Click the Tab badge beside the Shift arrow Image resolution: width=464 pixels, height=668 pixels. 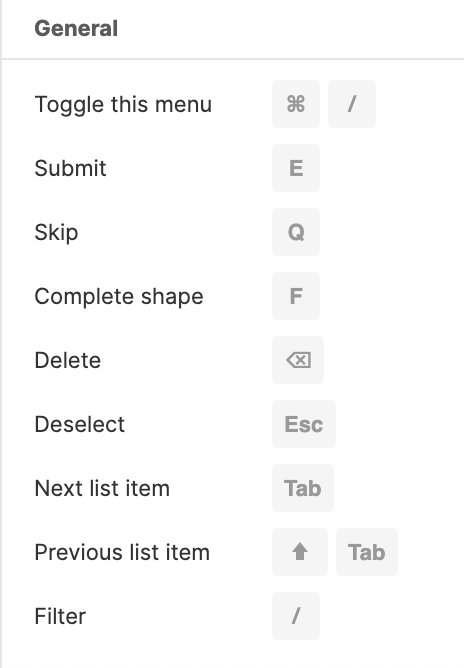(x=367, y=552)
